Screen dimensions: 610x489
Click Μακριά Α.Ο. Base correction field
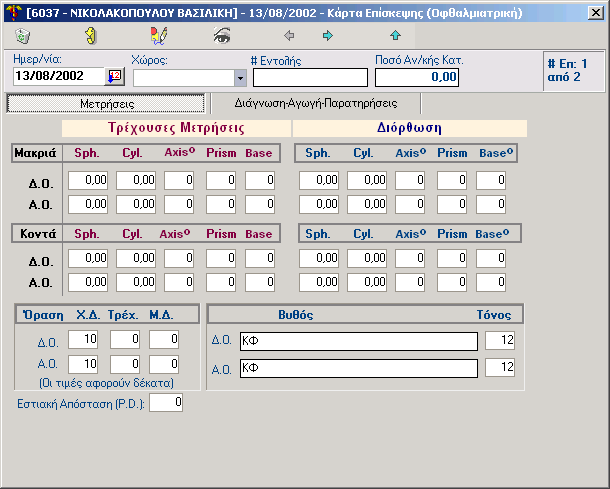[x=491, y=205]
